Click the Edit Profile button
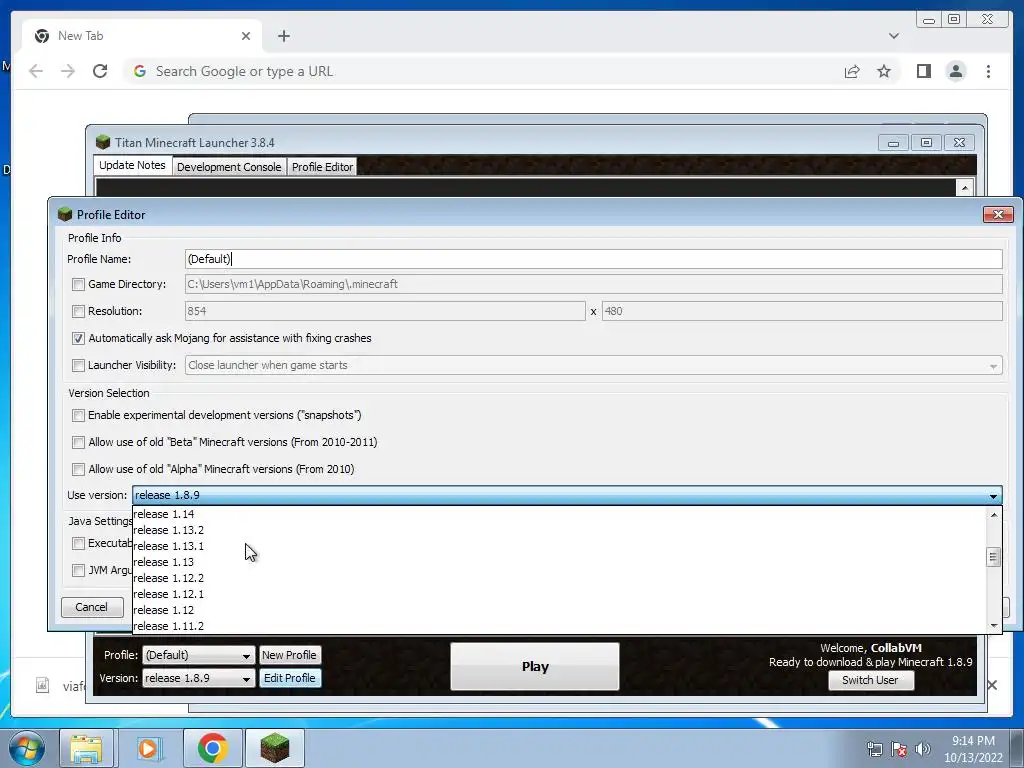Screen dimensions: 1024x768 (289, 679)
